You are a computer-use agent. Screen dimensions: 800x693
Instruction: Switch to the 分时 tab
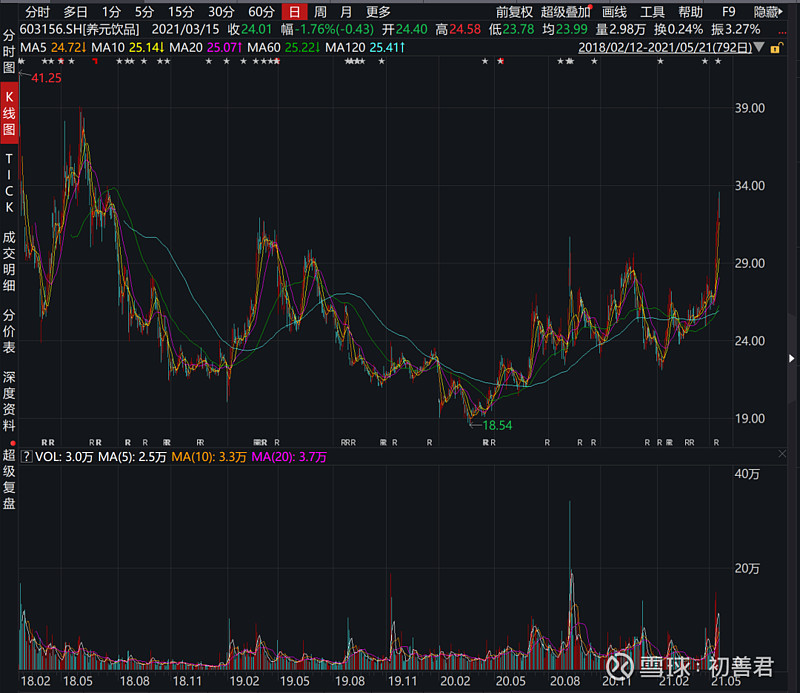(x=37, y=12)
